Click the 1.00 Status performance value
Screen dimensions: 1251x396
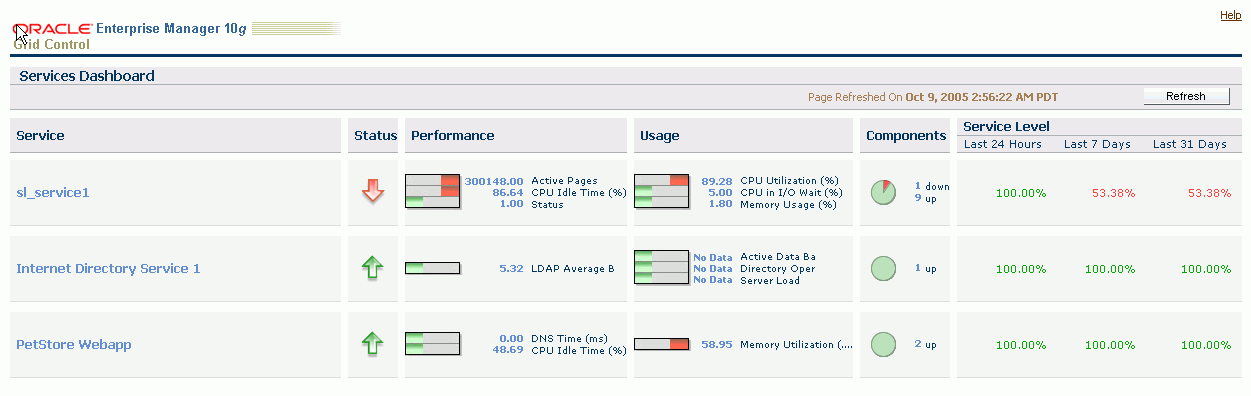click(511, 204)
